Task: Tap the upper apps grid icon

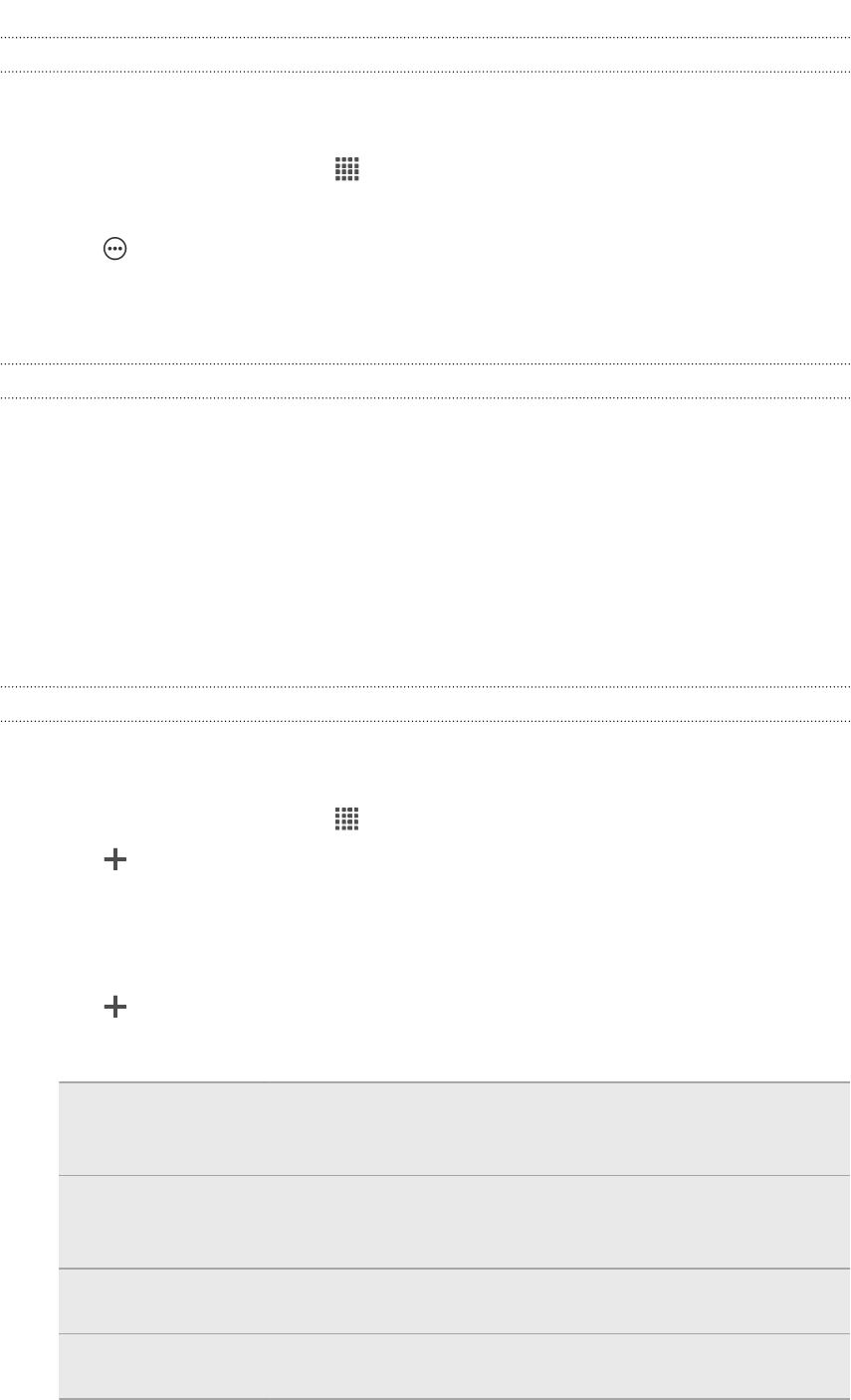Action: click(346, 169)
